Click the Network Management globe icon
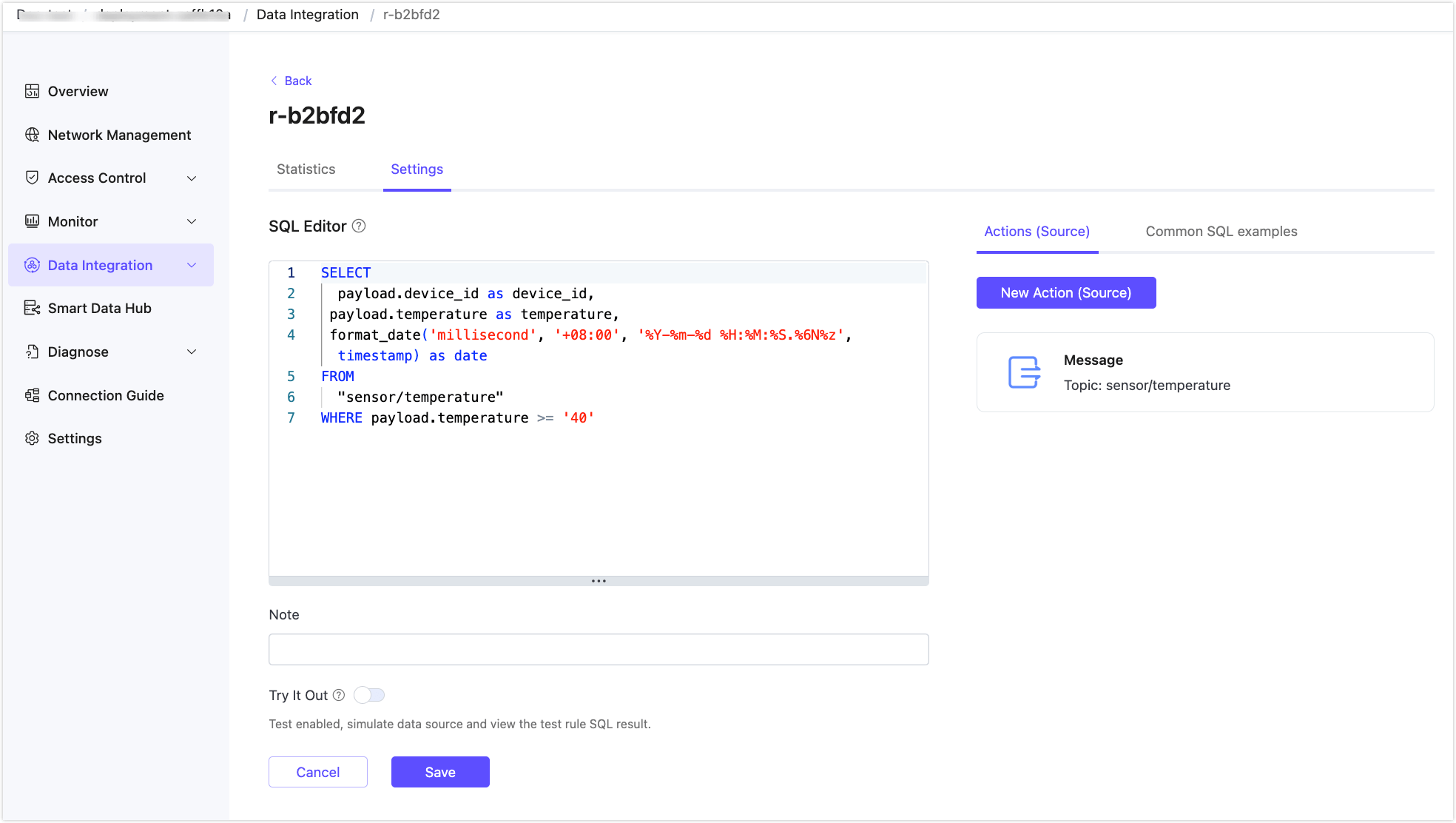This screenshot has width=1456, height=823. pos(32,135)
